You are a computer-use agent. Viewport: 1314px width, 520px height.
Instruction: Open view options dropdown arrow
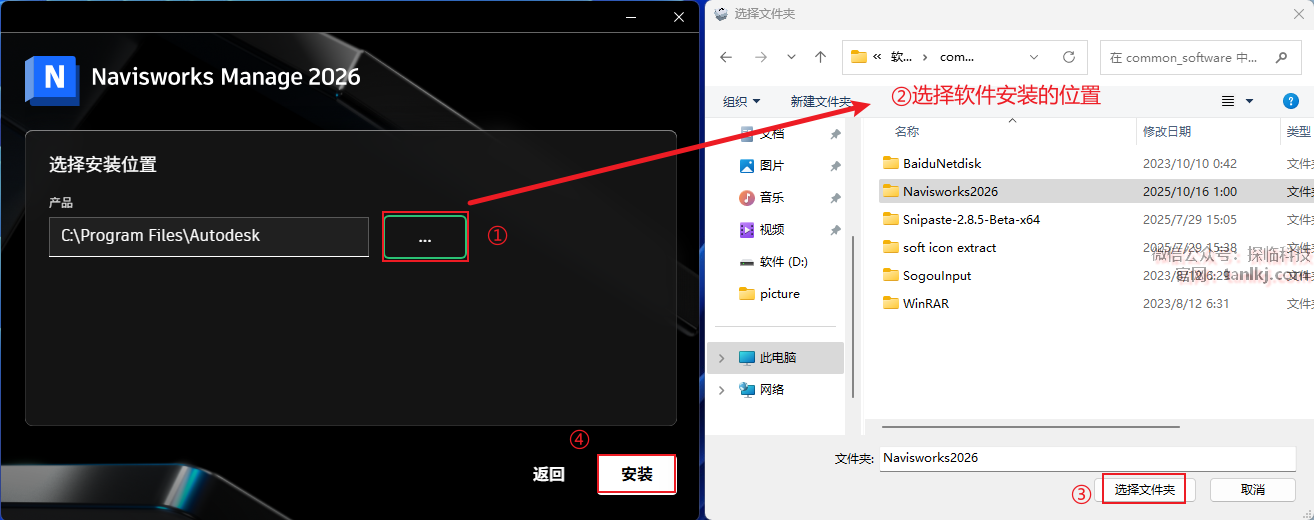click(1249, 101)
